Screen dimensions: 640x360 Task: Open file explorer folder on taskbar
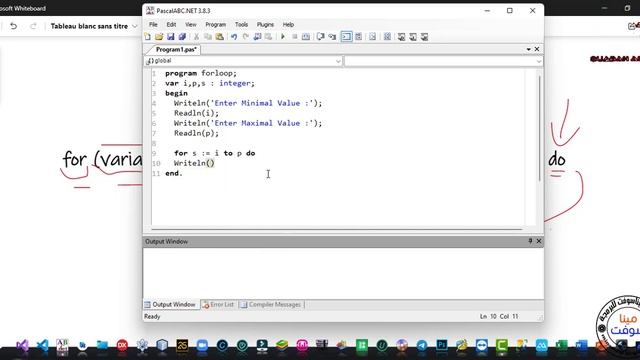102,346
